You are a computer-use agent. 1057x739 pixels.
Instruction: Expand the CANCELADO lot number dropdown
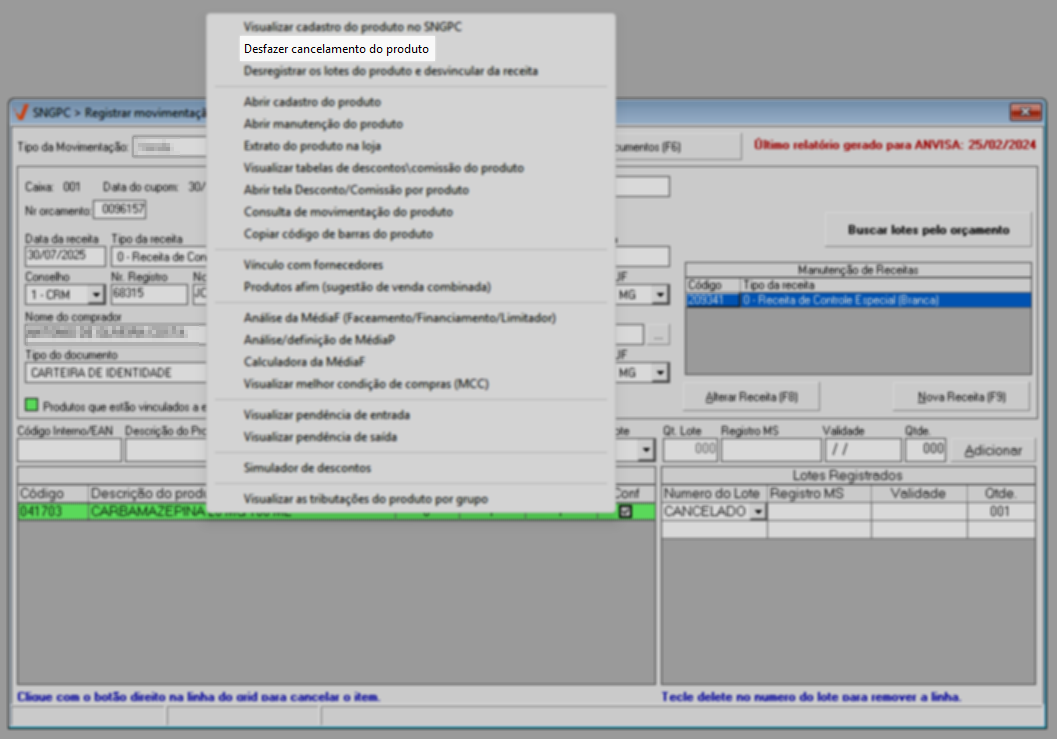click(x=757, y=512)
